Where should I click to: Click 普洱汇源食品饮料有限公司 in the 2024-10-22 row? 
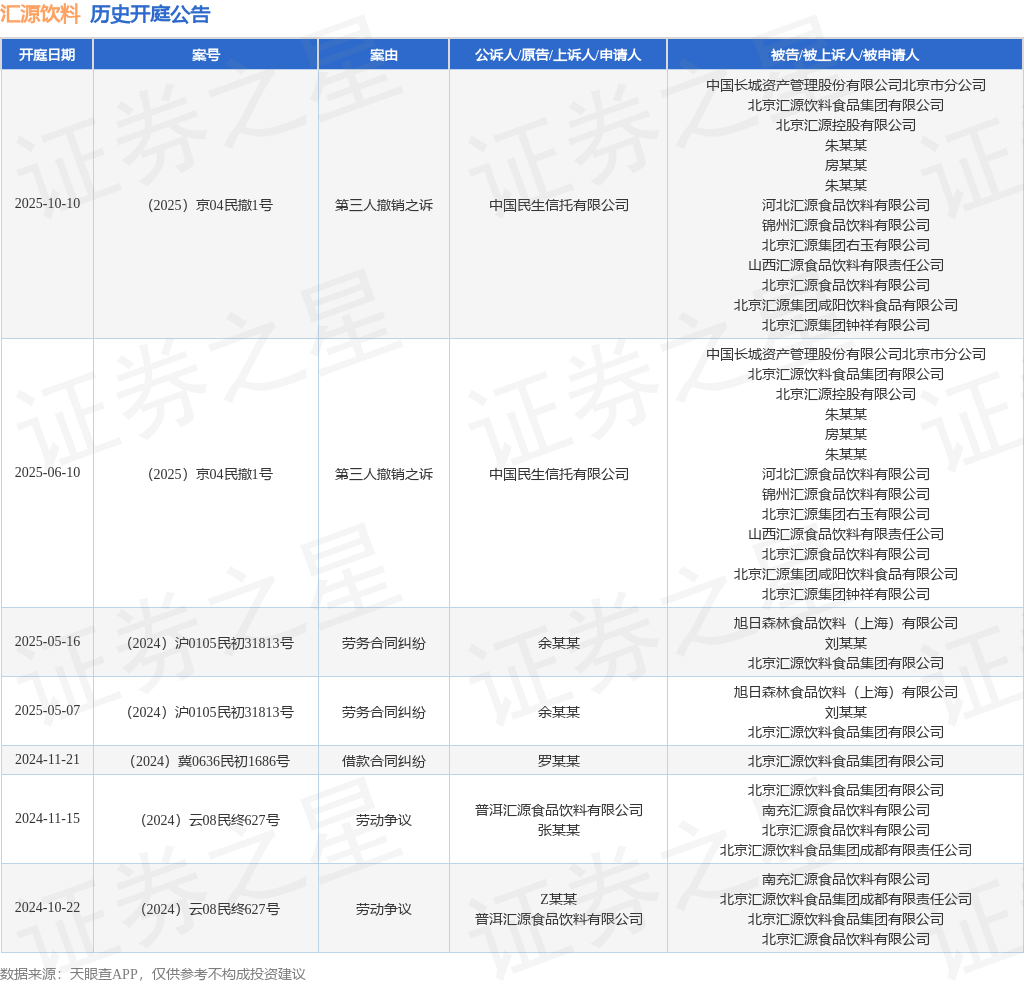[x=559, y=919]
